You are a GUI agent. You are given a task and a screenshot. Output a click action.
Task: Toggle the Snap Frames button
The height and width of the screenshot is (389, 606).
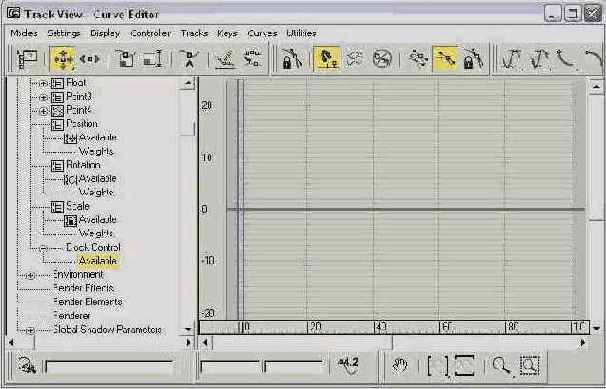(327, 59)
